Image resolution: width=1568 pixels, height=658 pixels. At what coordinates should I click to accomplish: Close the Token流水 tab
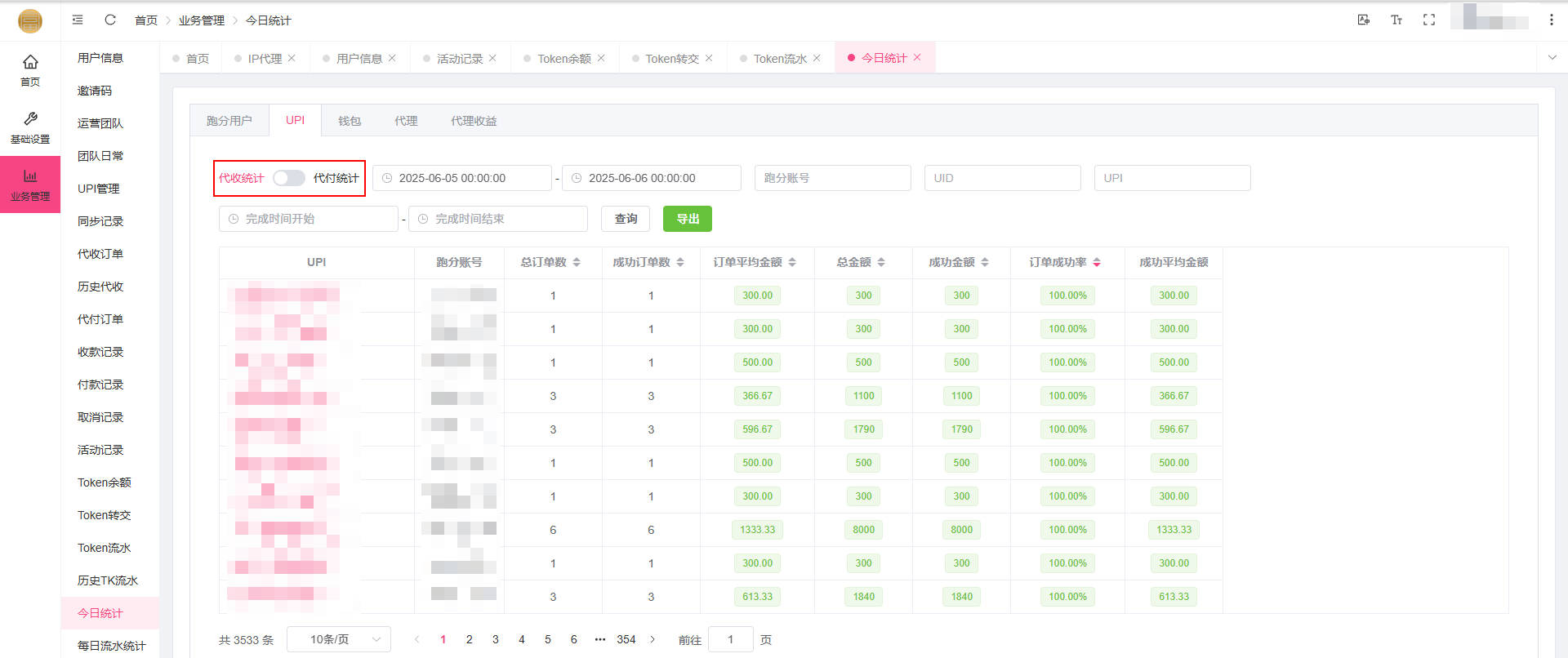coord(817,58)
